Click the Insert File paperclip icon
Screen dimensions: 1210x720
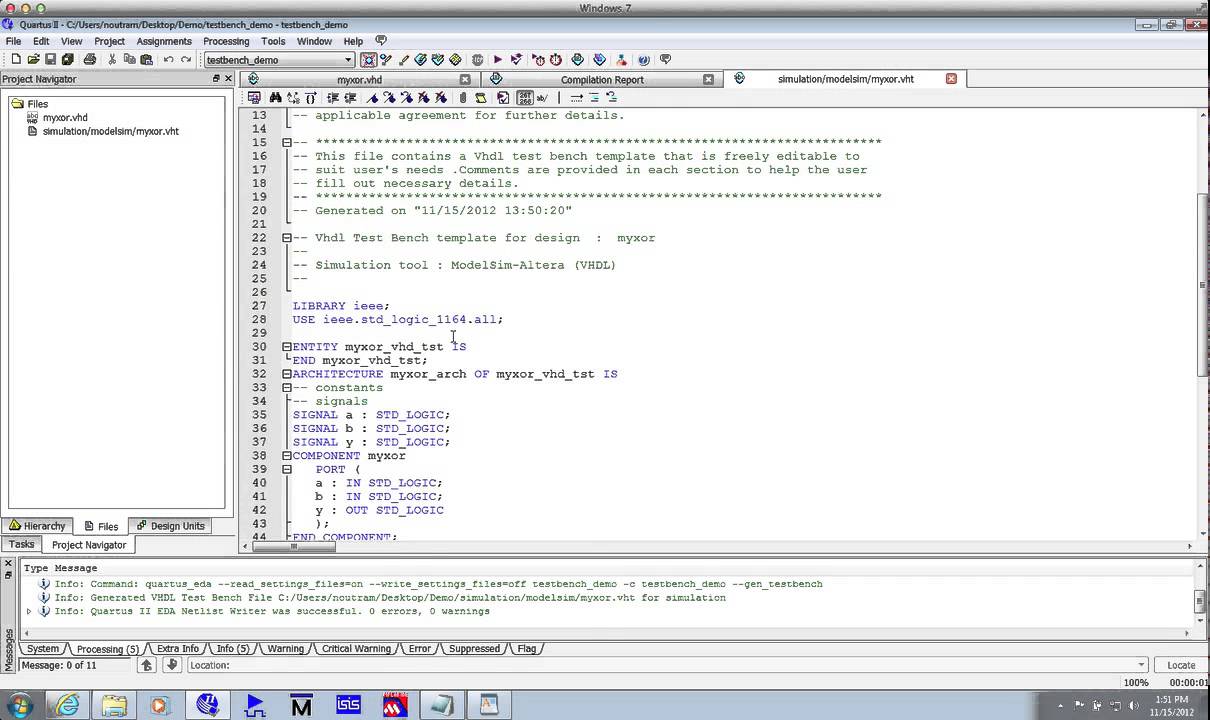click(x=463, y=97)
